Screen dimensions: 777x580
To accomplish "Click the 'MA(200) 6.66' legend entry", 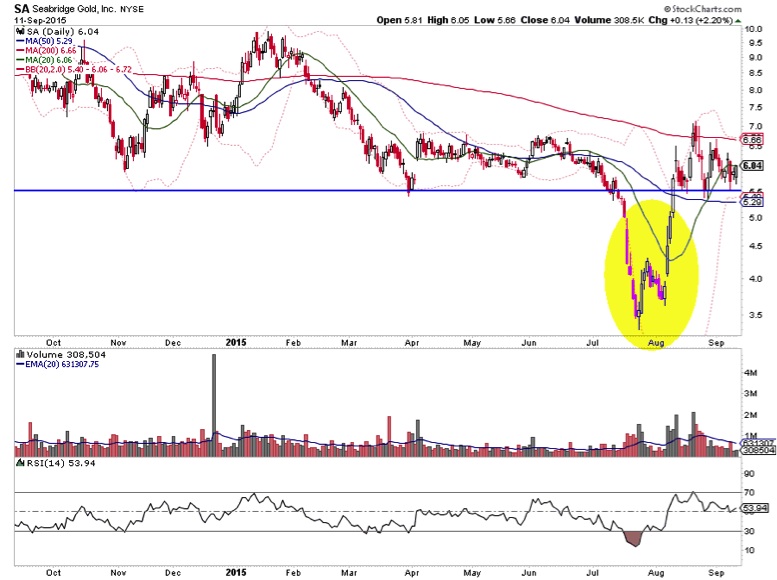I will coord(51,51).
